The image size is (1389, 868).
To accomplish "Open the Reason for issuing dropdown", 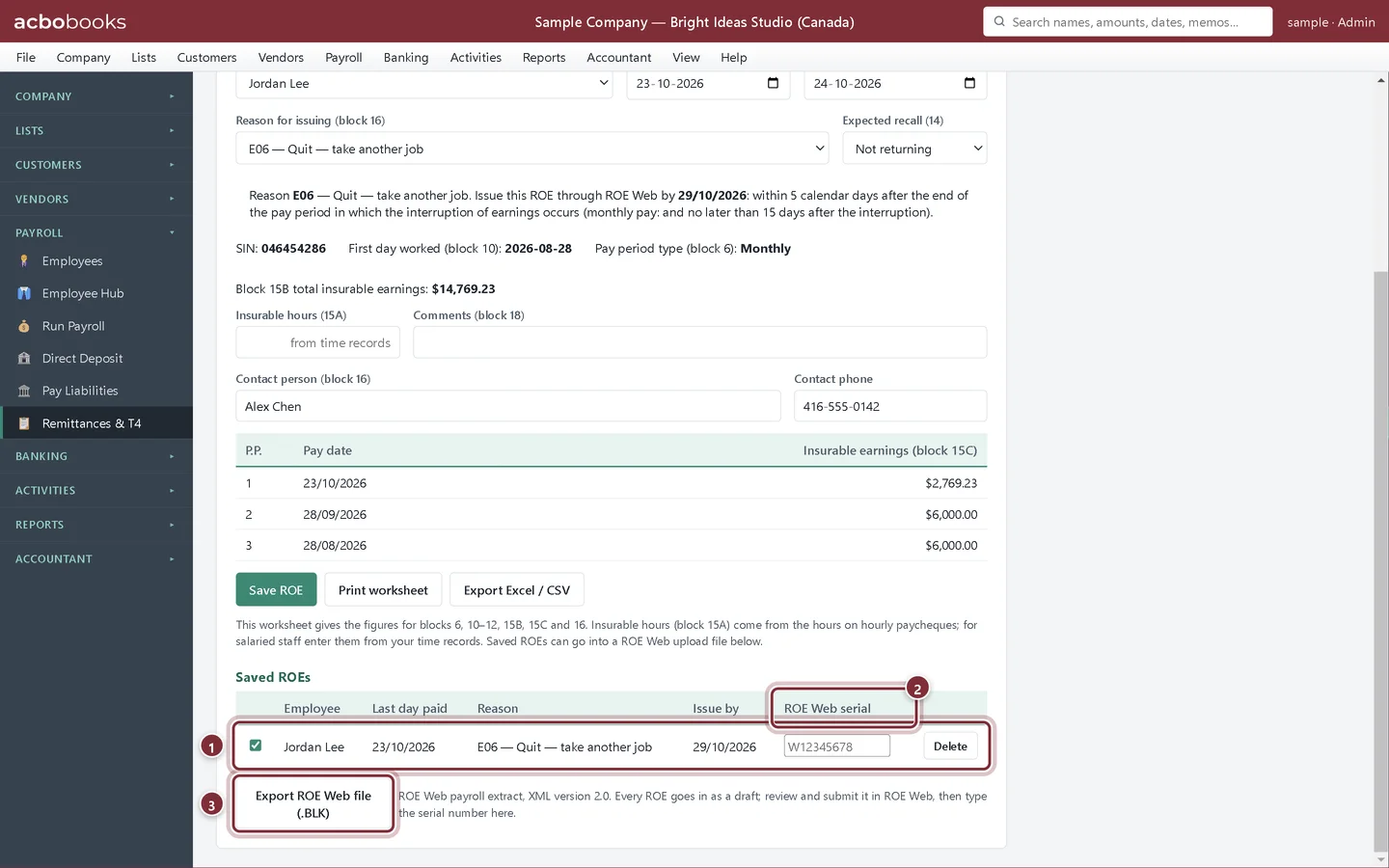I will tap(532, 149).
